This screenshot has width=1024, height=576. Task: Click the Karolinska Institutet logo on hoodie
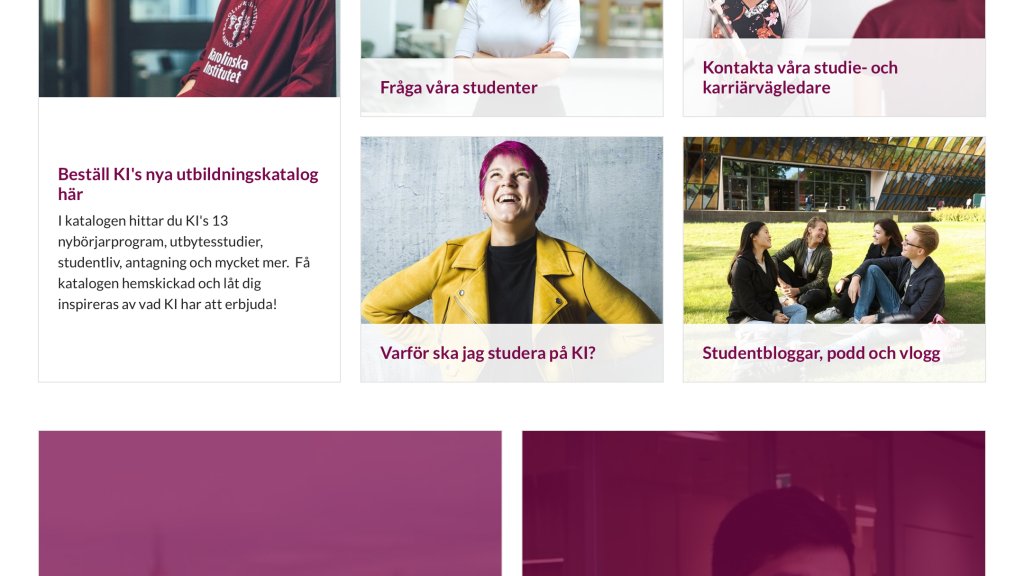239,24
